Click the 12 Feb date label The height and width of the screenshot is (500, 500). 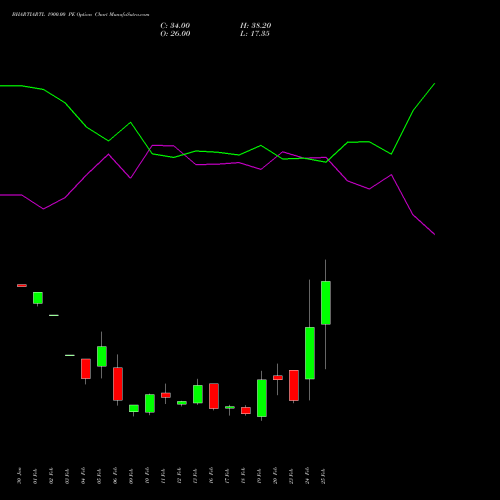tap(179, 476)
